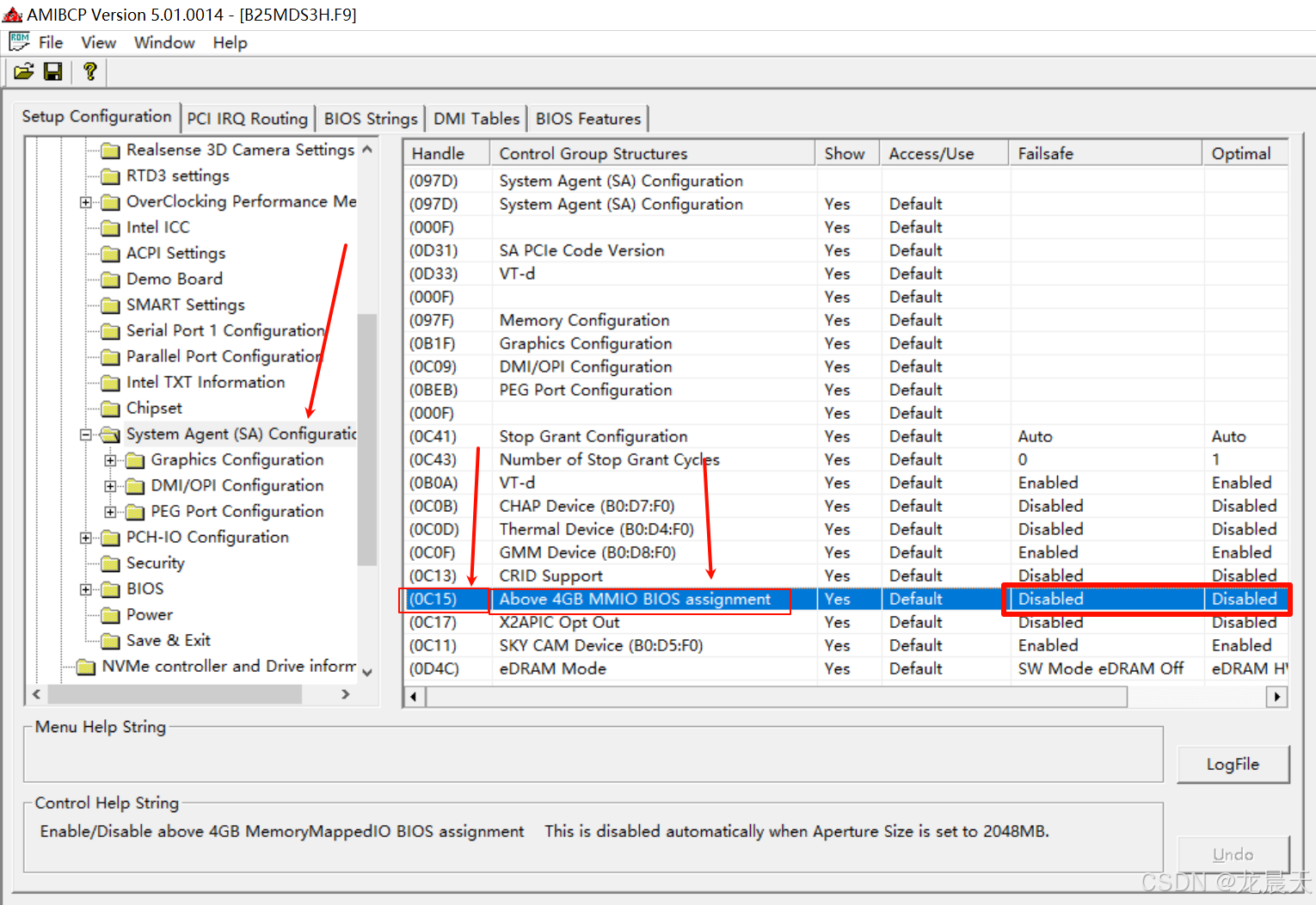Click Failsafe Disabled cell for handle 0C15
1316x905 pixels.
pos(1104,599)
